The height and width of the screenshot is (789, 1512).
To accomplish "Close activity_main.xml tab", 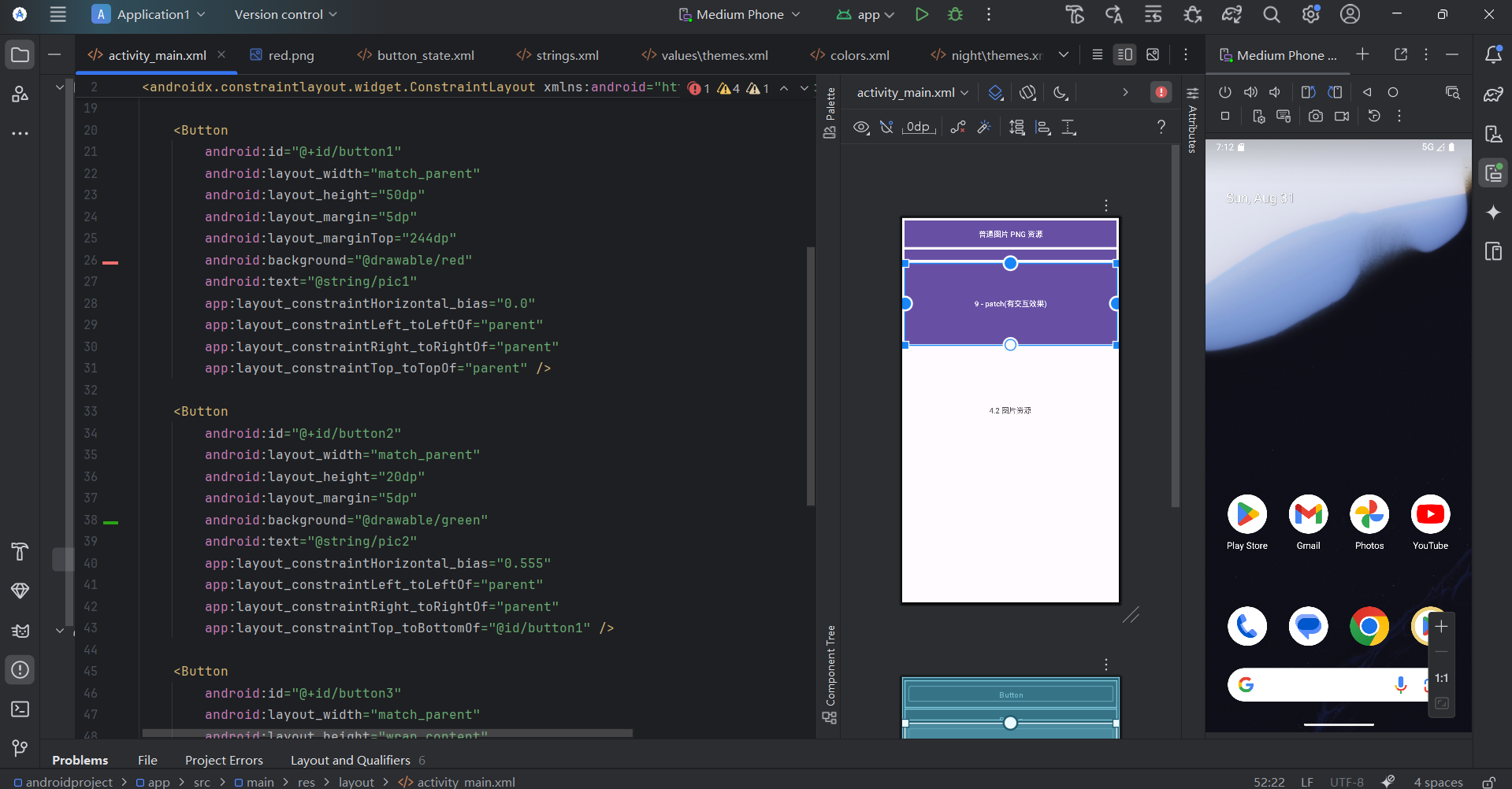I will [221, 54].
